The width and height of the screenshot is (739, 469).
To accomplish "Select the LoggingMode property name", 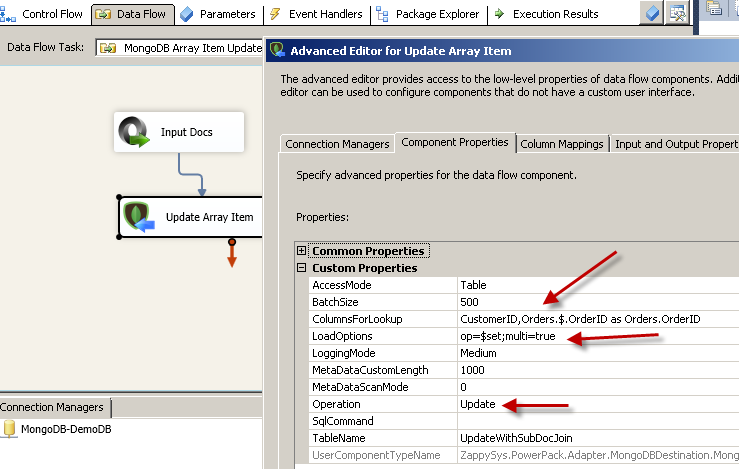I will point(344,353).
